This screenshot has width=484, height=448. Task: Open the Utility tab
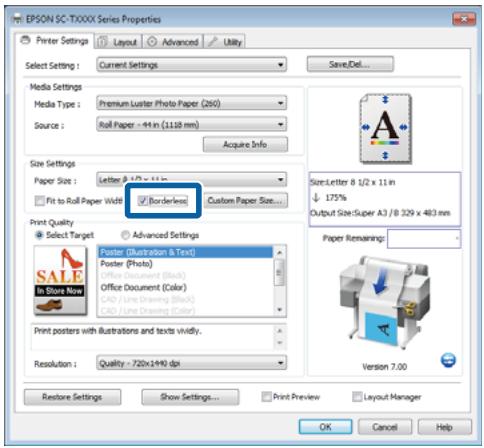click(x=225, y=42)
